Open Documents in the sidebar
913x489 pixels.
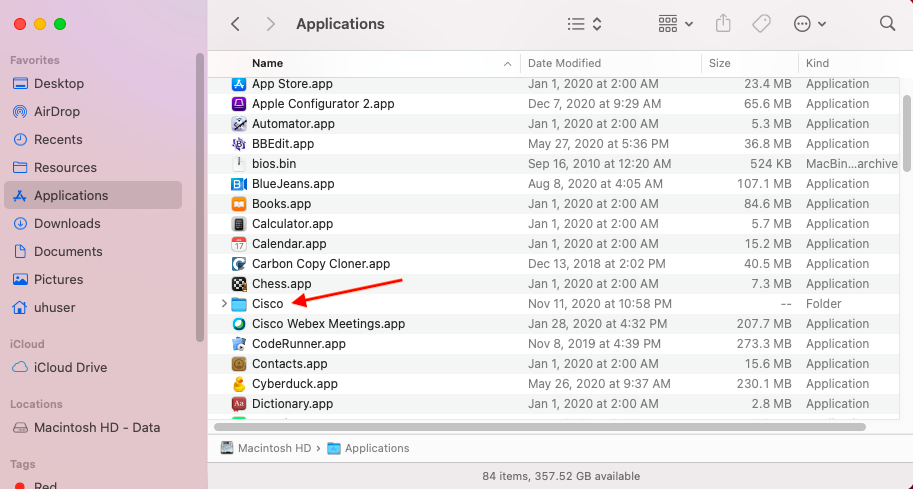(x=93, y=251)
